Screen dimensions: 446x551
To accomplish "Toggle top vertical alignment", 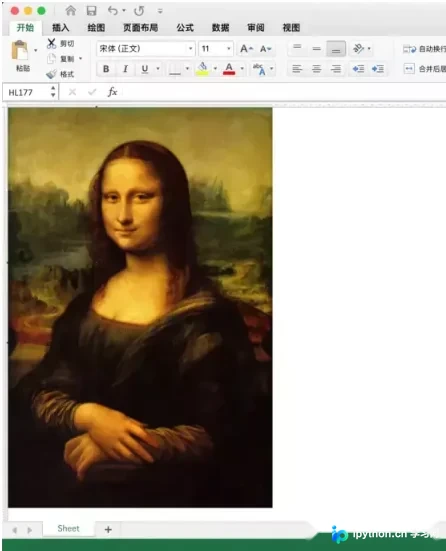I will point(297,48).
